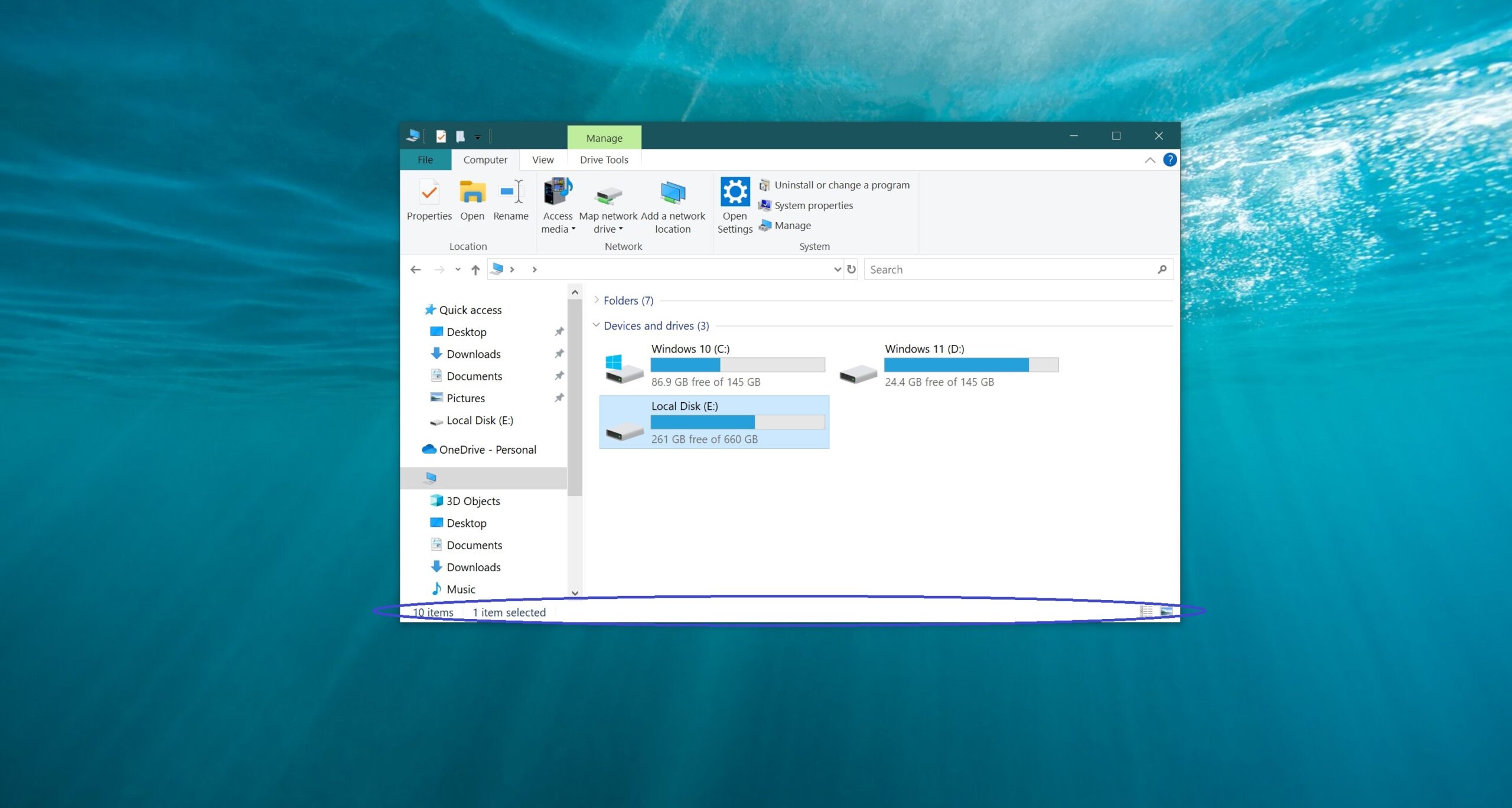This screenshot has height=808, width=1512.
Task: Click the Windows 11 (D:) usage bar
Action: [x=972, y=365]
